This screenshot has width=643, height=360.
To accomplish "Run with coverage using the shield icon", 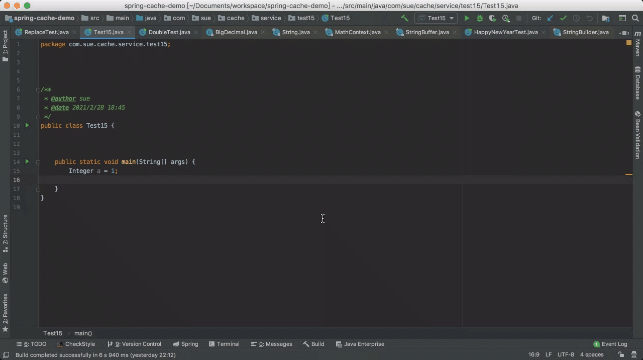I will (x=492, y=18).
